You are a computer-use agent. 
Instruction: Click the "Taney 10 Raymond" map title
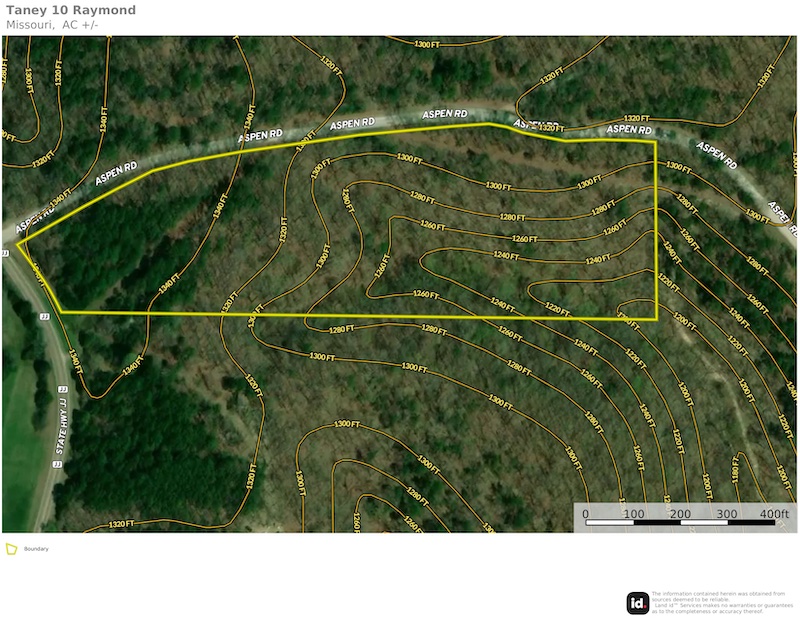tap(71, 10)
